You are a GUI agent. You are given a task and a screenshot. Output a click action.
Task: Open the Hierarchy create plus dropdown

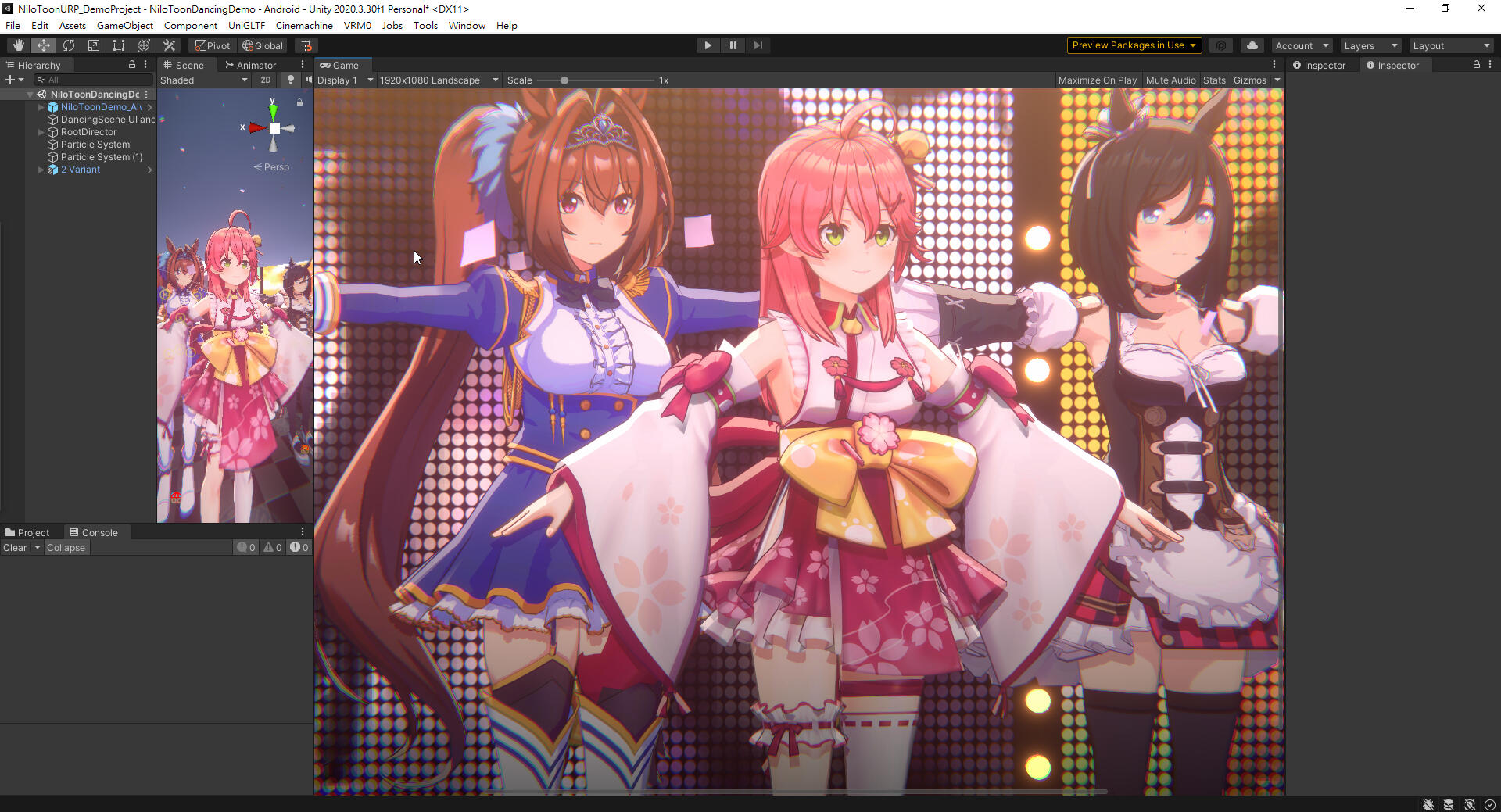14,80
